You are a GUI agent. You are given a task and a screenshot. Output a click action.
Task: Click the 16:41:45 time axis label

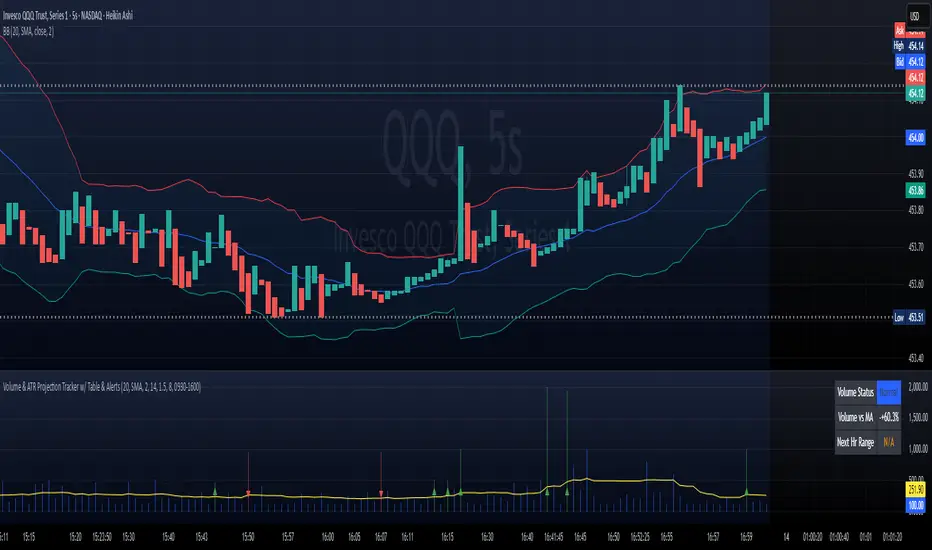pyautogui.click(x=553, y=537)
